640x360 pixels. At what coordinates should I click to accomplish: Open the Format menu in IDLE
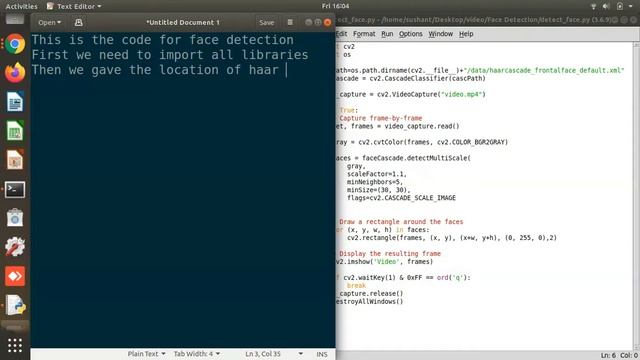coord(364,34)
